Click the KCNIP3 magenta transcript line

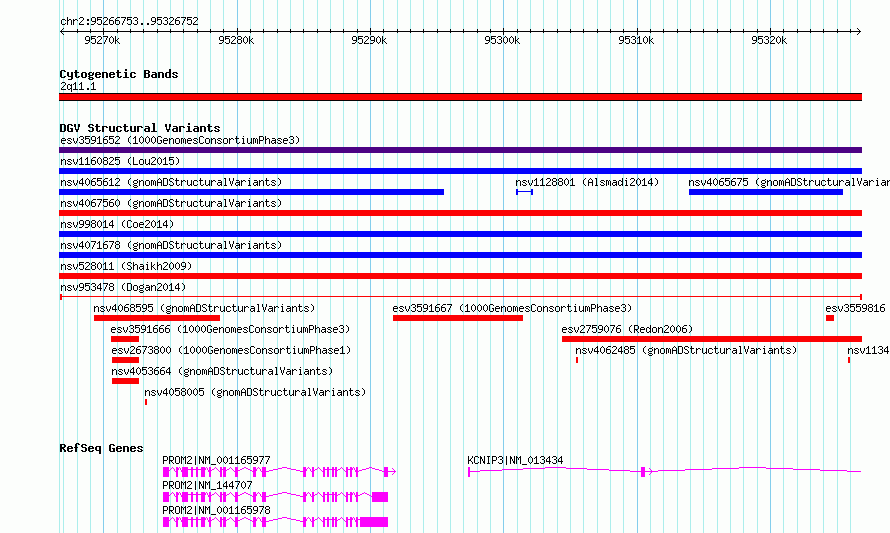coord(665,471)
